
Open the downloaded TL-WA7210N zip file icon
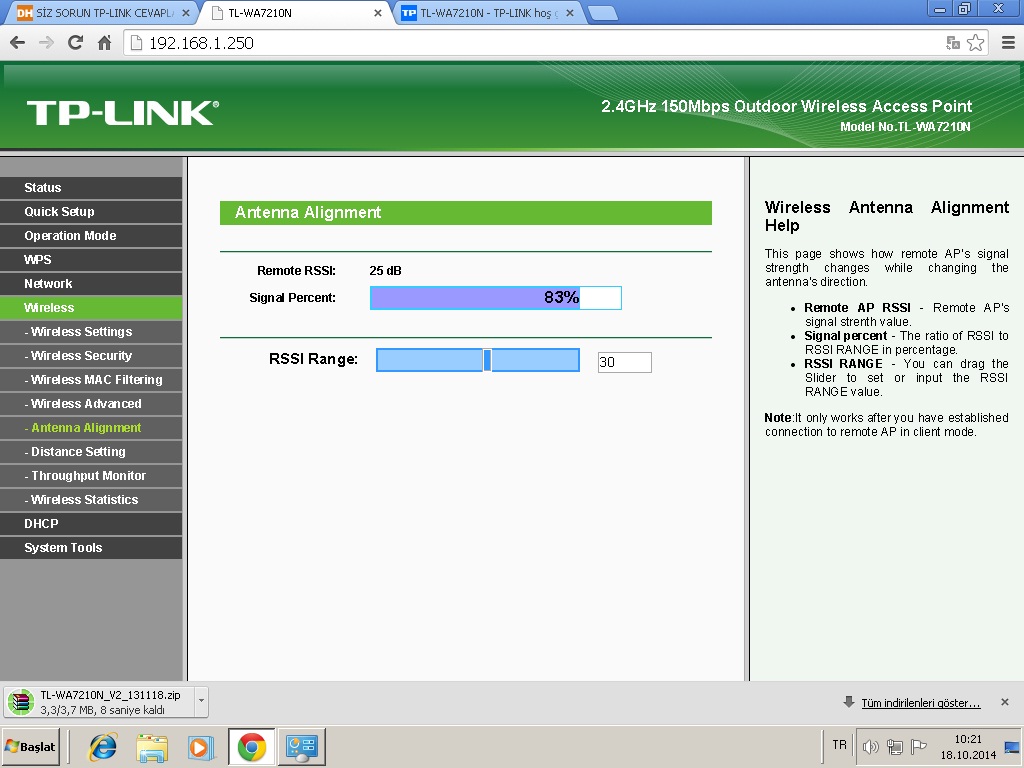20,703
